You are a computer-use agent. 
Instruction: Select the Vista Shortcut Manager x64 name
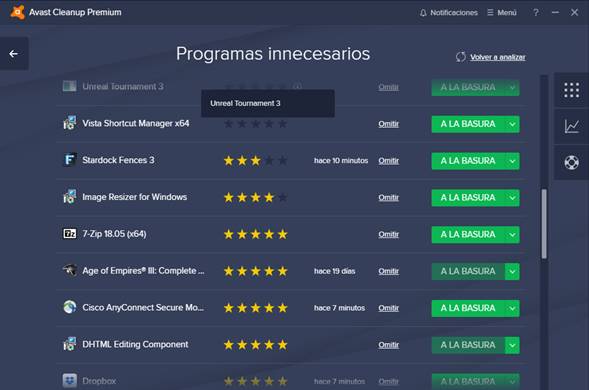(x=136, y=123)
